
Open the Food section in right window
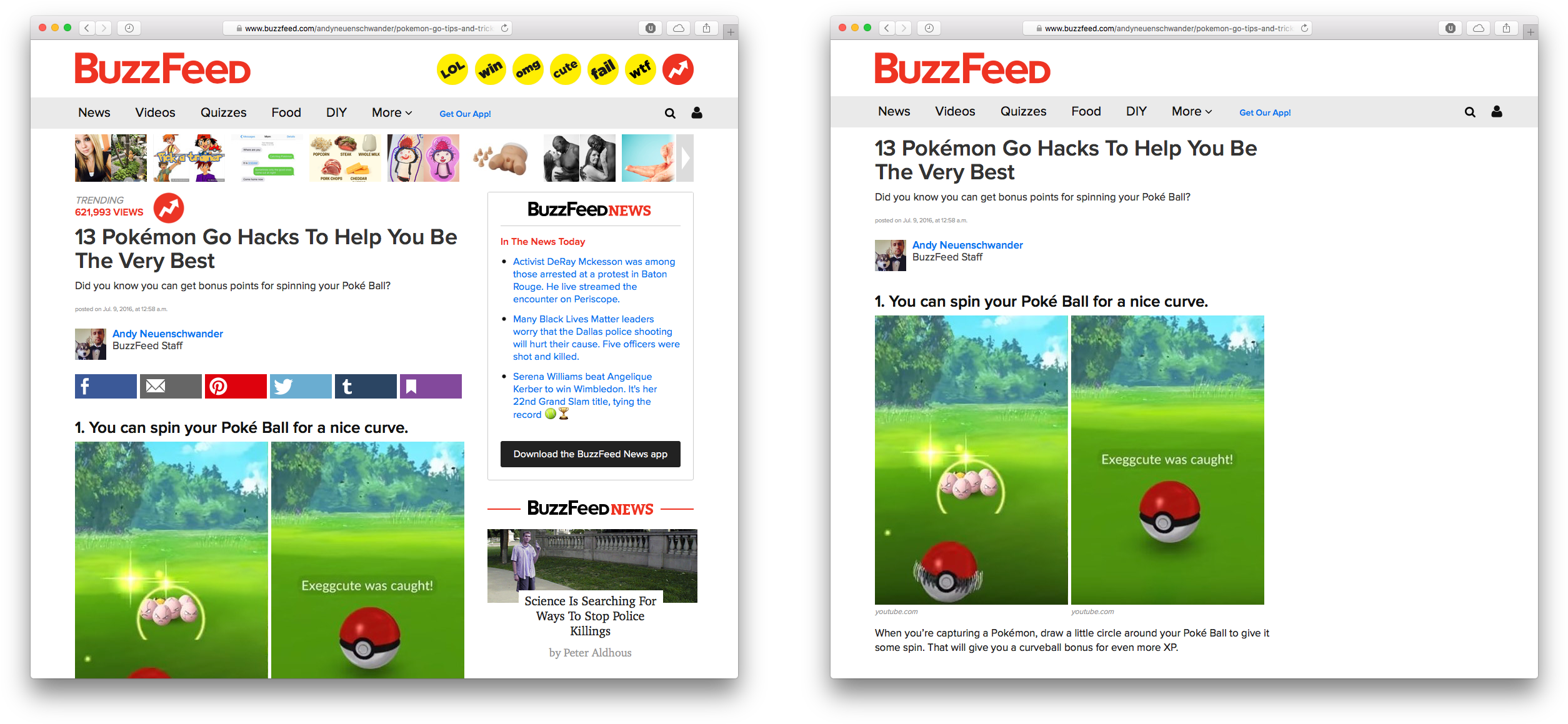1086,111
